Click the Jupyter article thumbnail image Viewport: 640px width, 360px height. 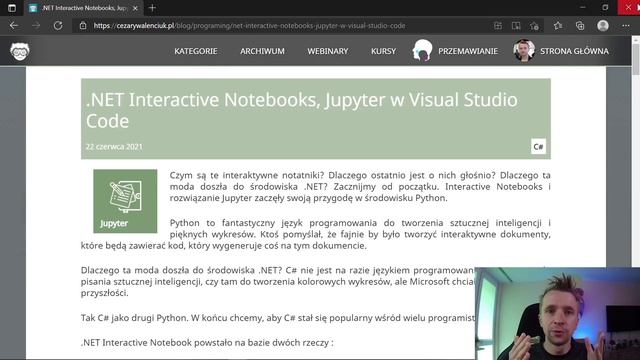(125, 201)
